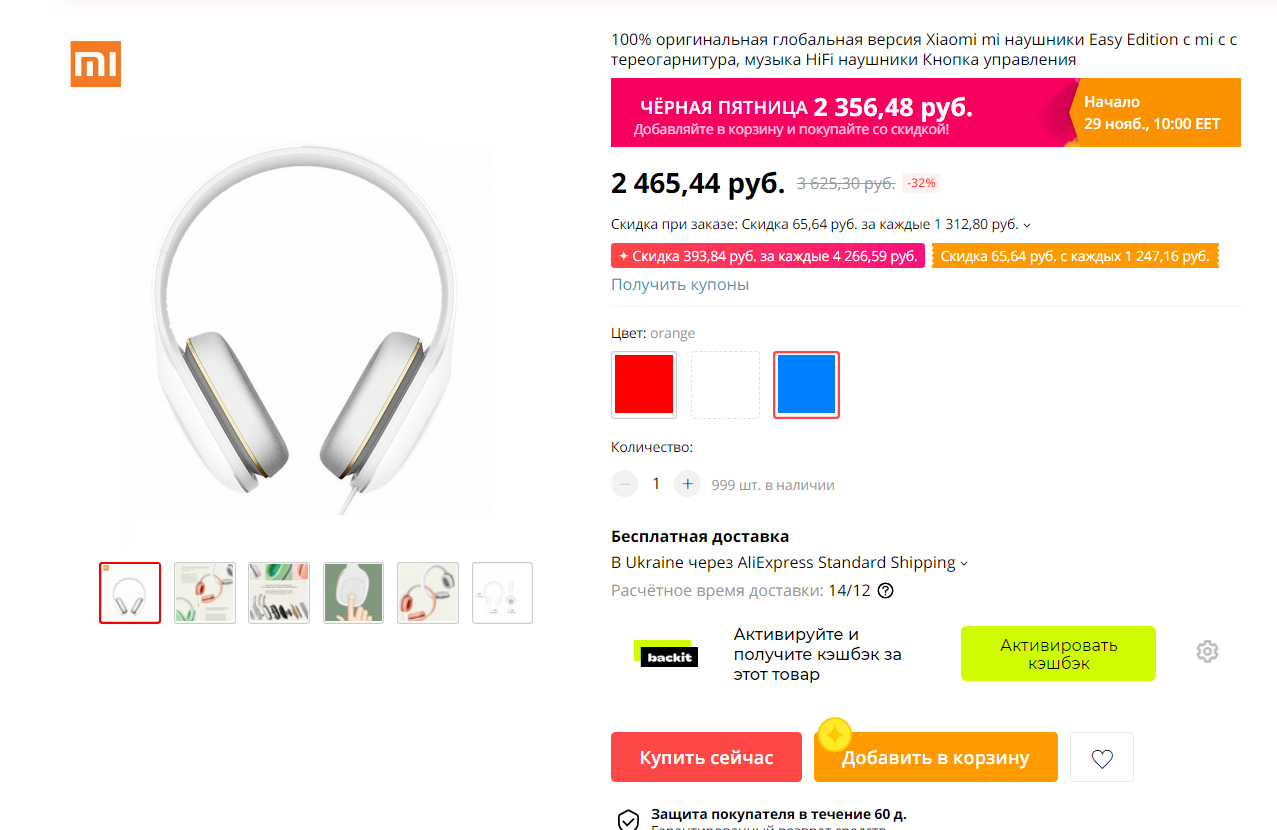Open the hand-touching-earcup thumbnail
The height and width of the screenshot is (830, 1277).
[x=353, y=593]
